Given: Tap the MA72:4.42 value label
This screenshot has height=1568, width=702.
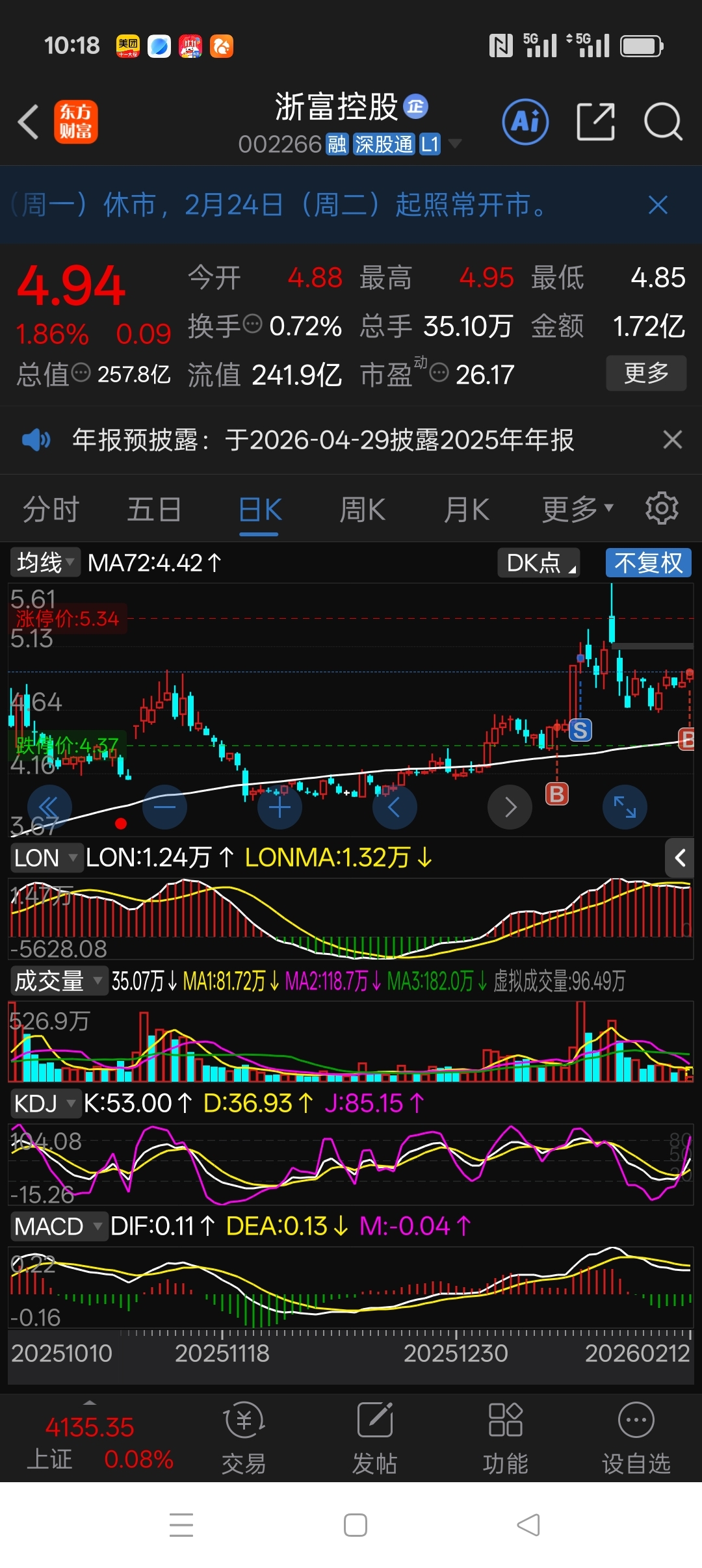Looking at the screenshot, I should coord(155,563).
